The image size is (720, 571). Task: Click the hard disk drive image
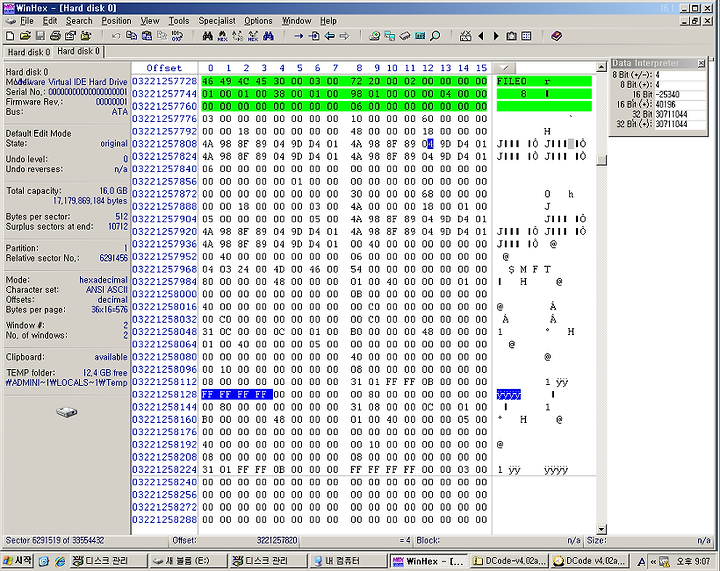pyautogui.click(x=67, y=412)
